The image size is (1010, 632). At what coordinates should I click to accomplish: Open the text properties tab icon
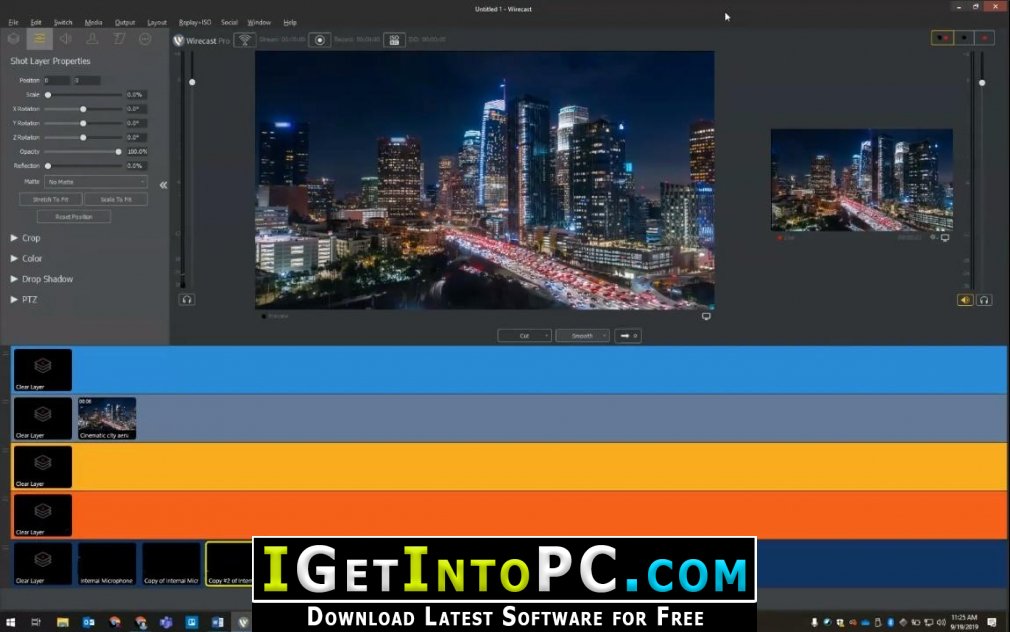point(119,39)
